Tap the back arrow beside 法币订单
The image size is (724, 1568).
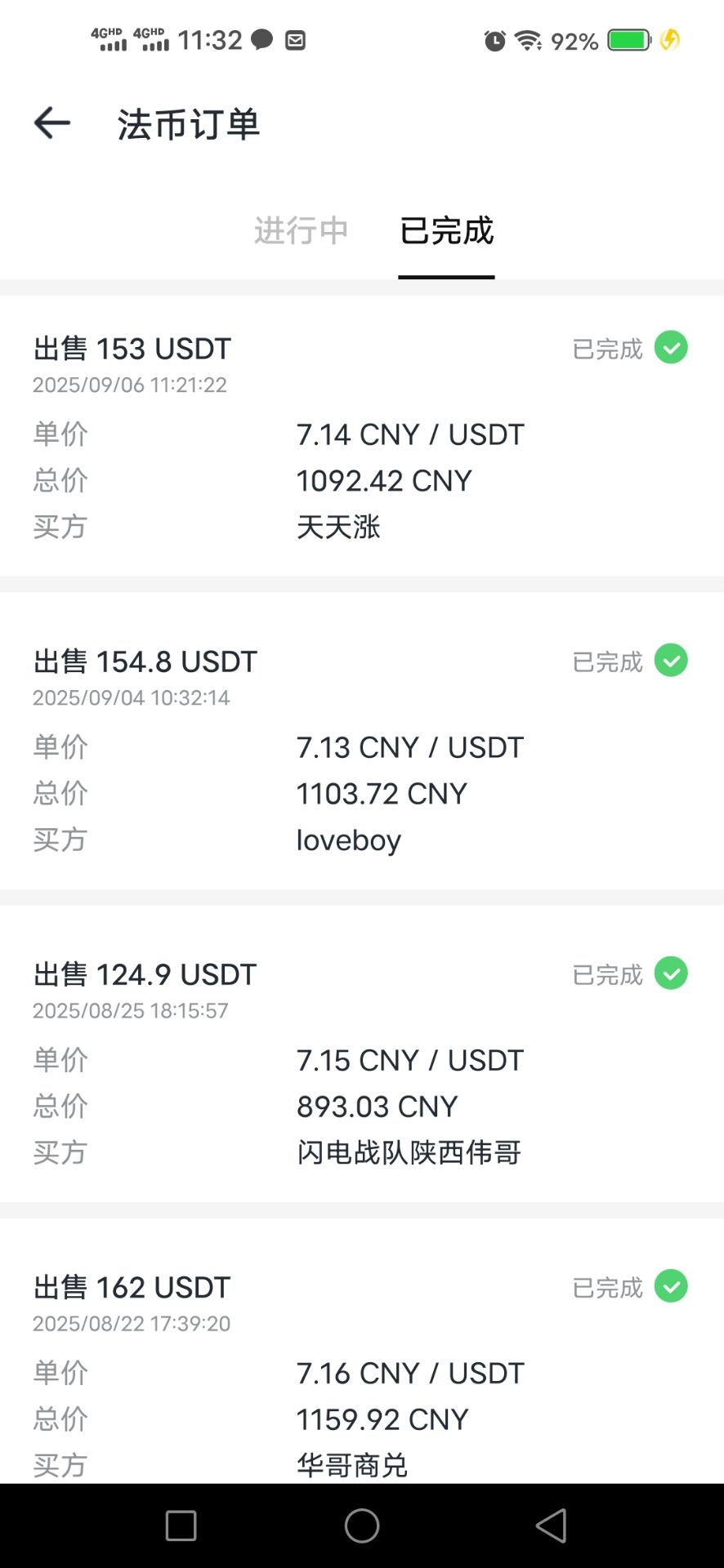pos(52,123)
